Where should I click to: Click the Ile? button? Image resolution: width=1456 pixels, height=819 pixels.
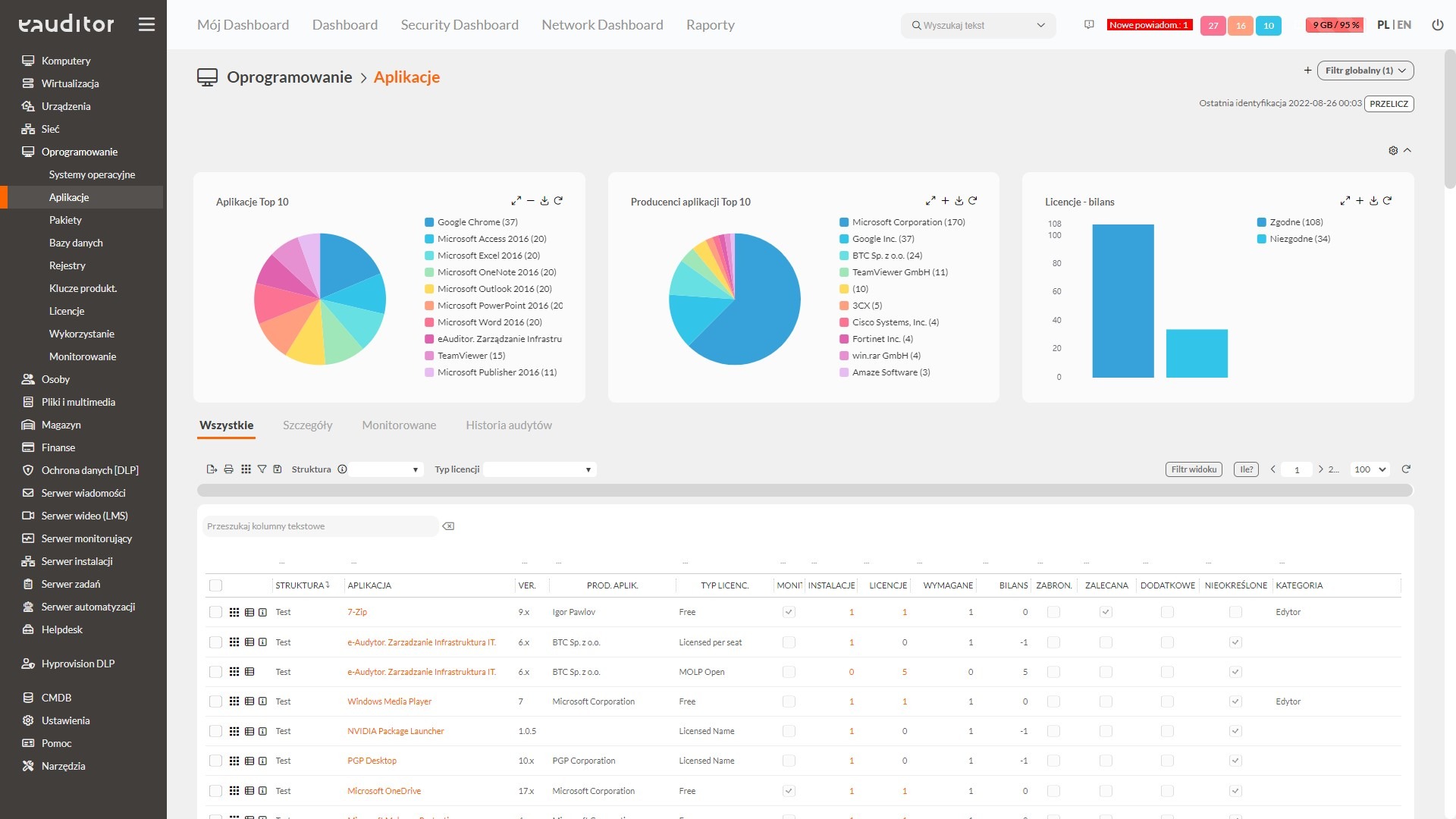click(x=1246, y=469)
